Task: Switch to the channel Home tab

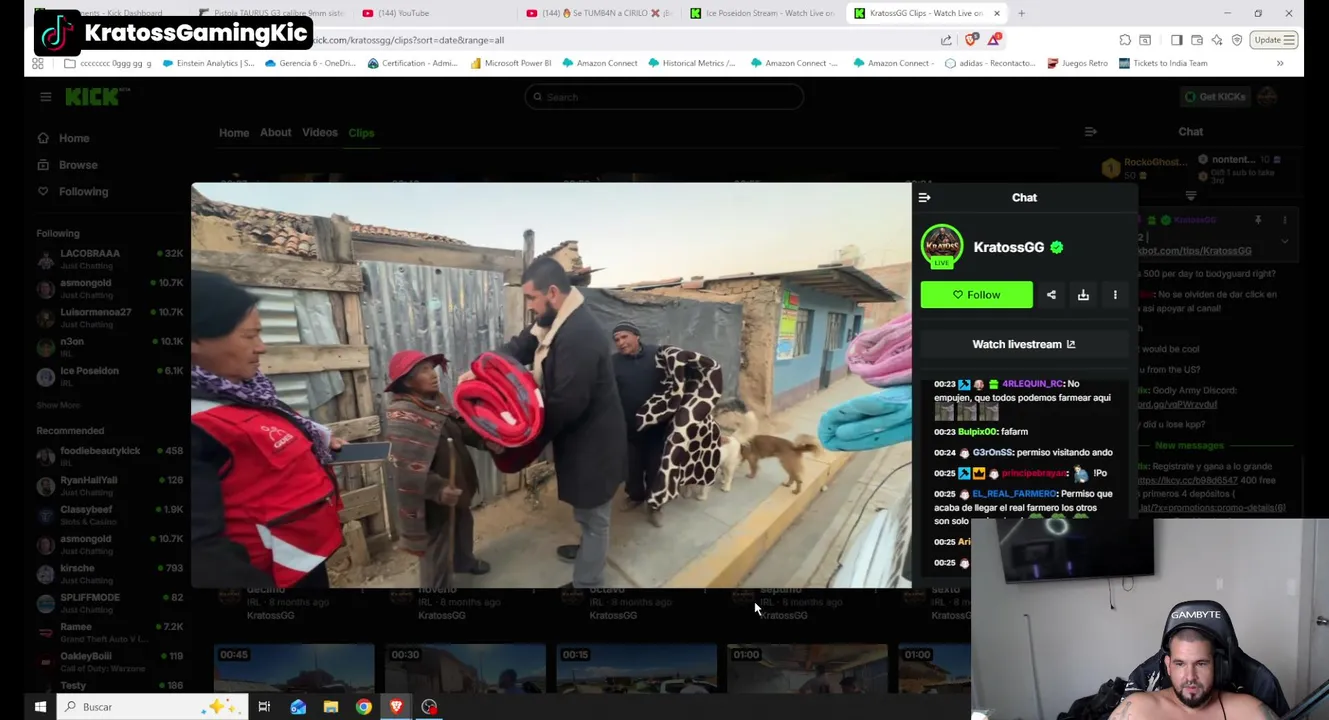Action: (x=234, y=133)
